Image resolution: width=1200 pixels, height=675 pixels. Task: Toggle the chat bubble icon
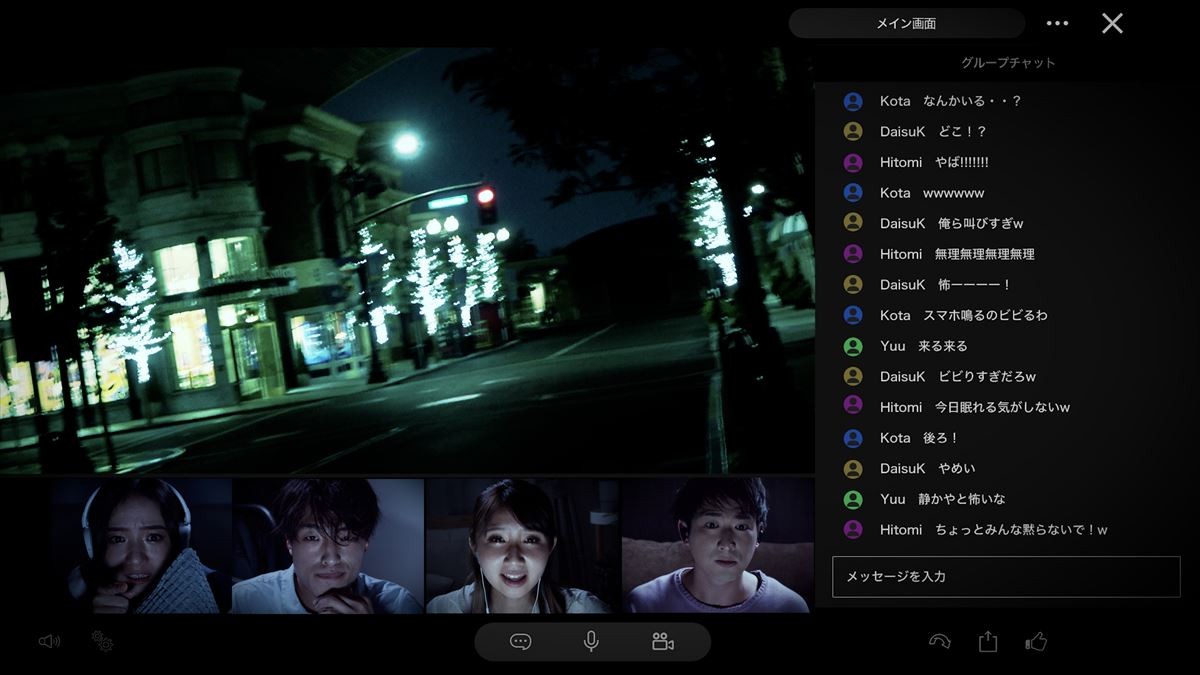(521, 642)
